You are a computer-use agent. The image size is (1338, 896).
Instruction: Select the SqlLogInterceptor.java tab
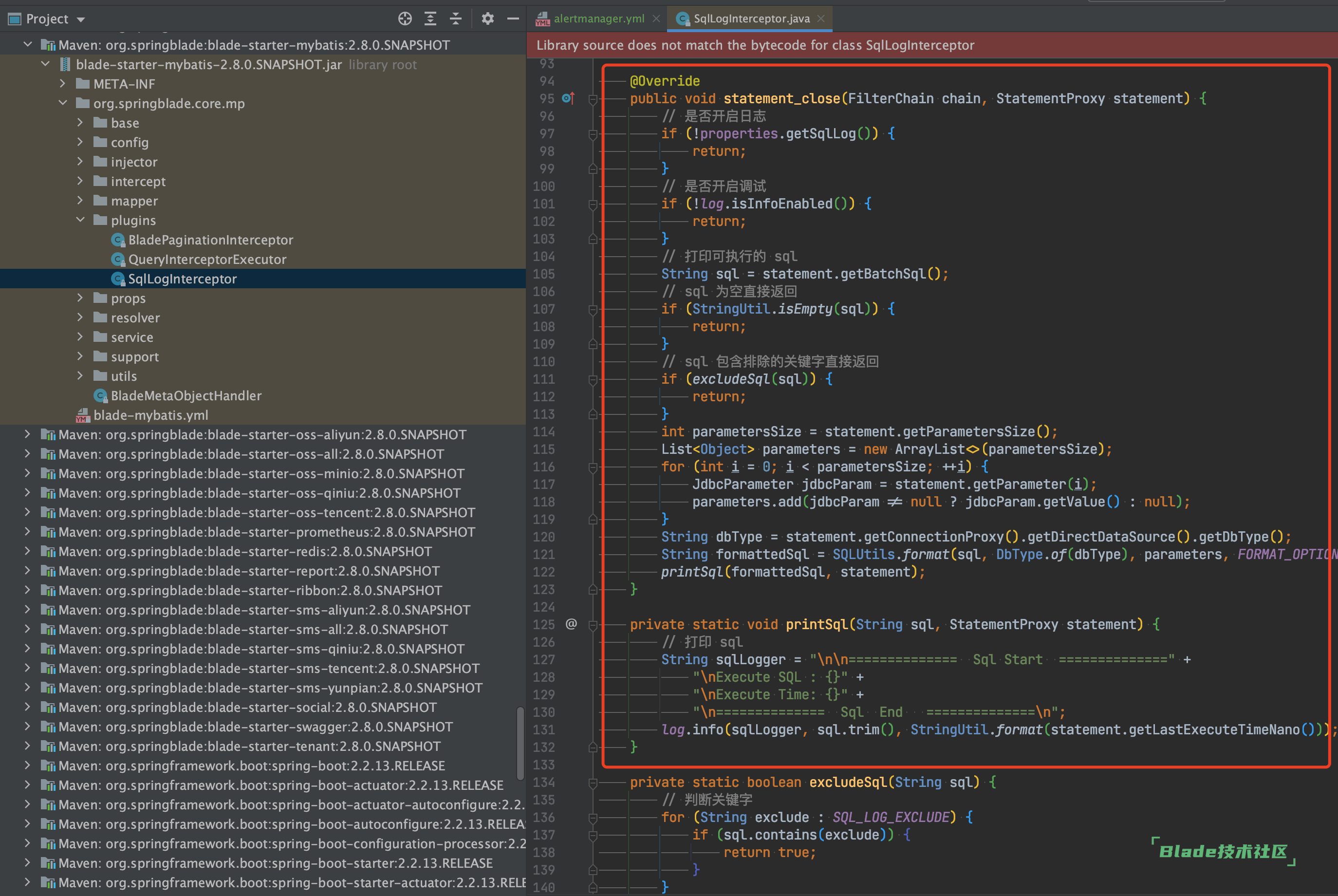pyautogui.click(x=751, y=19)
